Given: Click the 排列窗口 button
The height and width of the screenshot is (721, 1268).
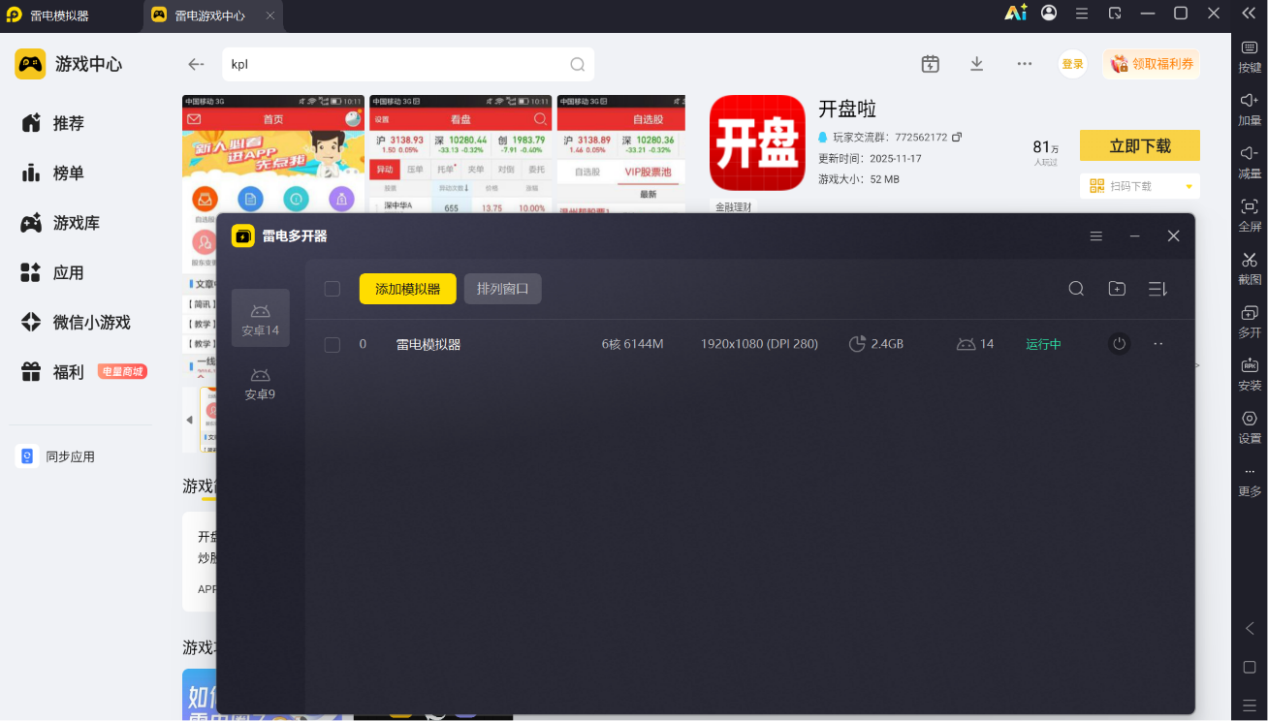Looking at the screenshot, I should 503,289.
